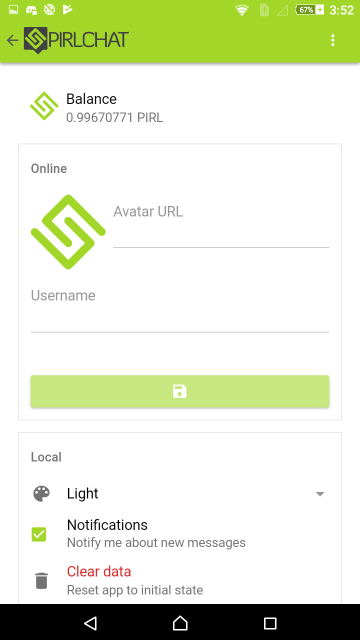
Task: Focus the Username input field
Action: pos(180,310)
